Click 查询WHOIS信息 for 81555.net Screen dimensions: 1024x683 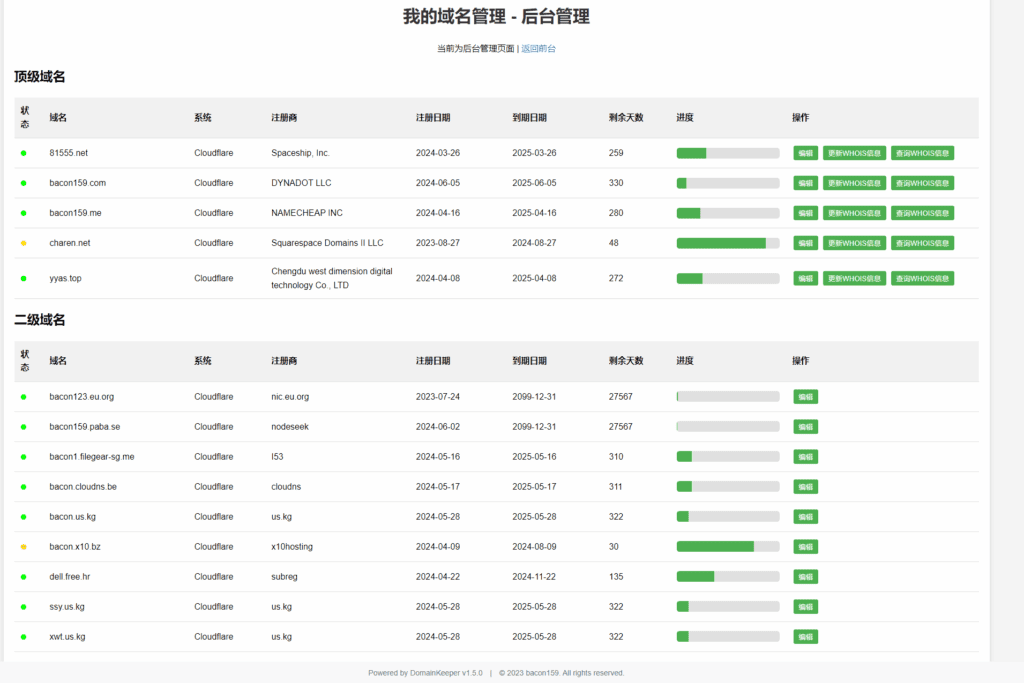pyautogui.click(x=922, y=153)
